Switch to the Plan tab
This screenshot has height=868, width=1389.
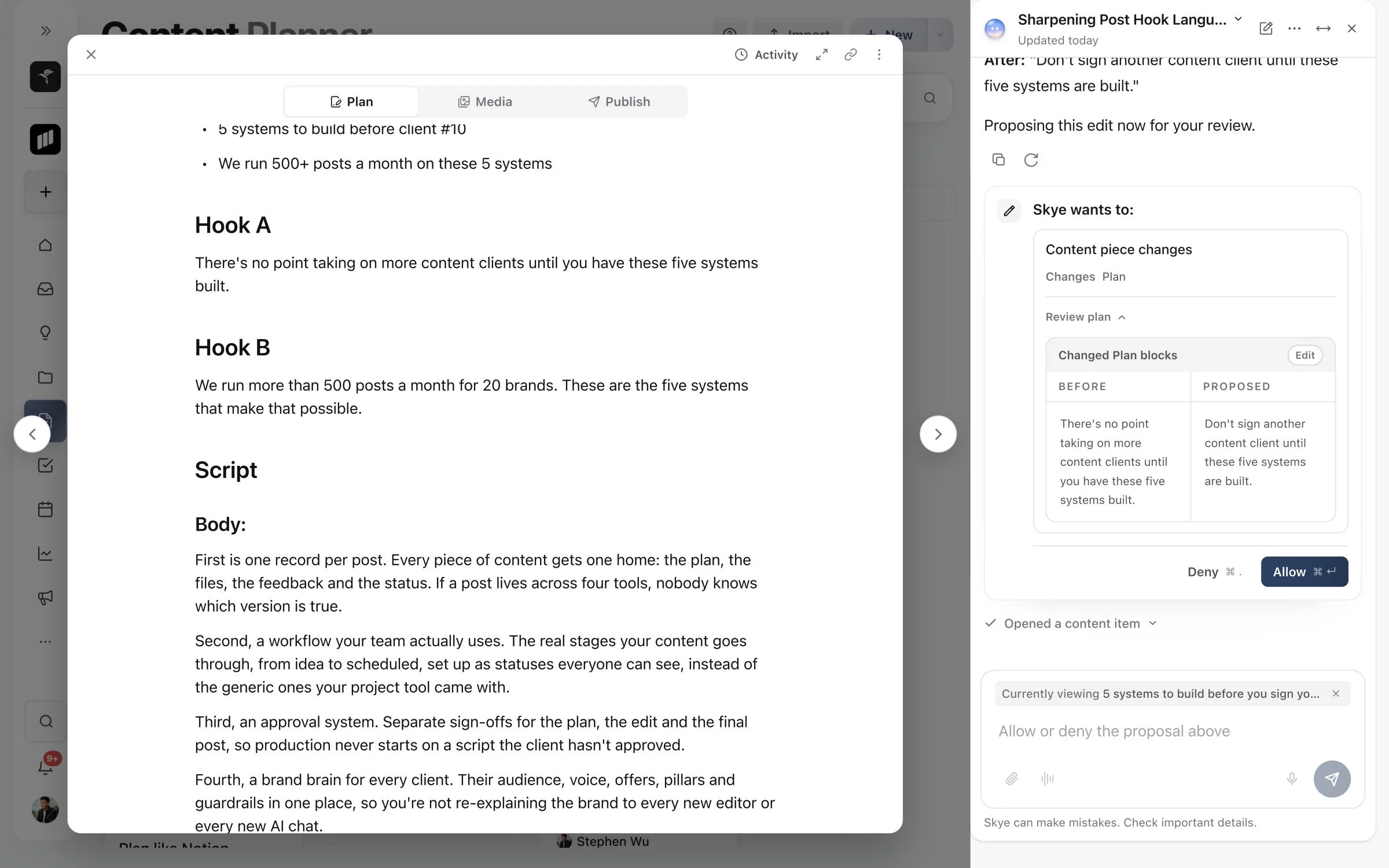[x=352, y=102]
